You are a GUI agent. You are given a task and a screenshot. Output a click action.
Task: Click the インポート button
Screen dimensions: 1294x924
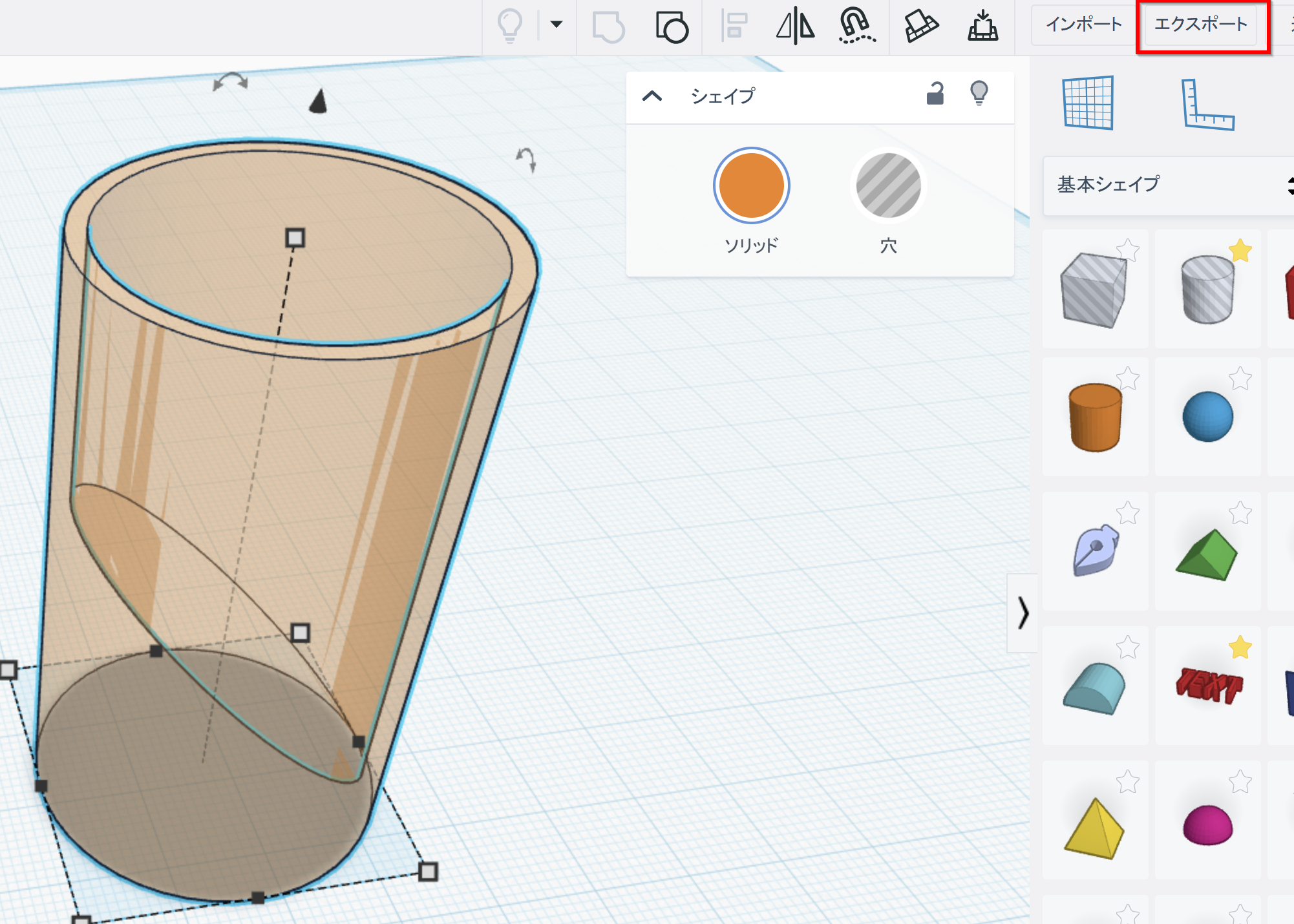pos(1084,25)
